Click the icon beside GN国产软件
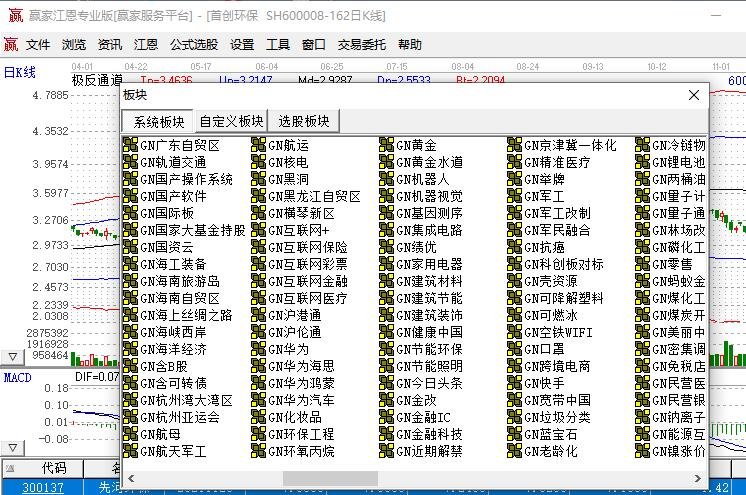 pyautogui.click(x=130, y=196)
